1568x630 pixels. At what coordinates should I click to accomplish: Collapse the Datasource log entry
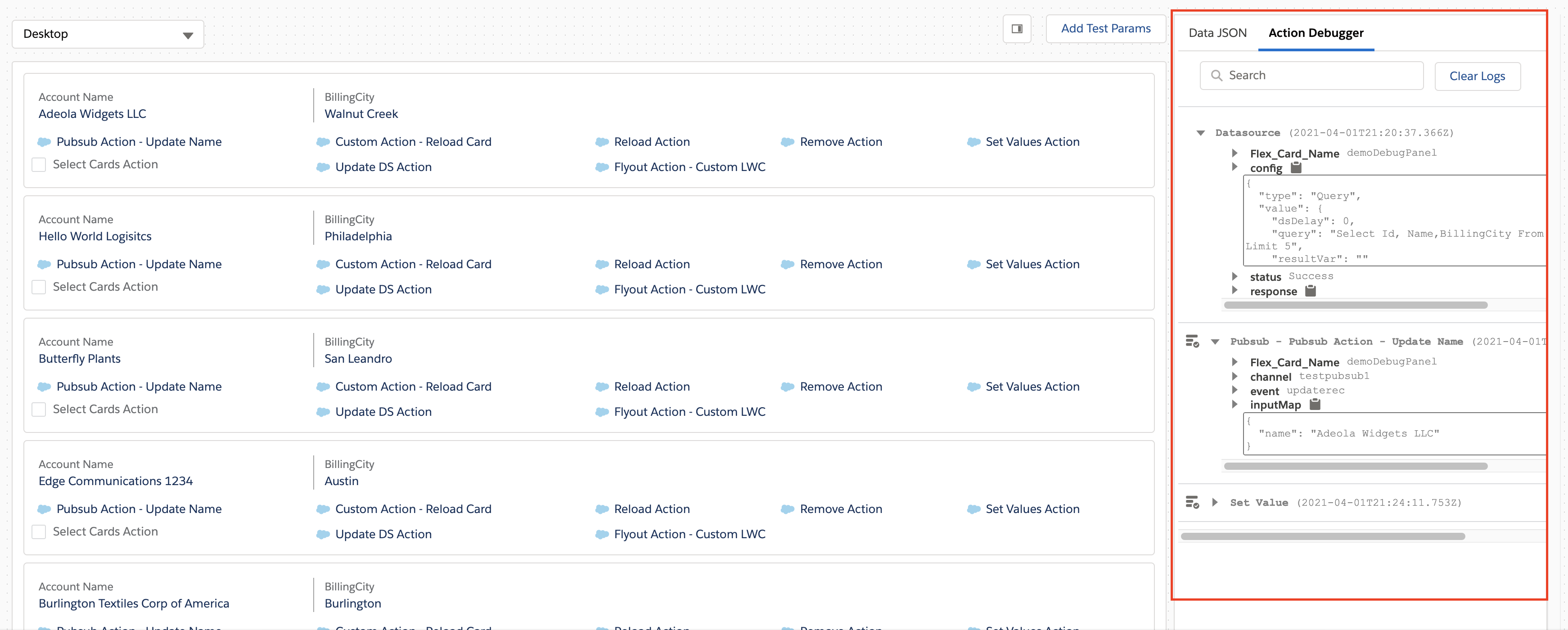(x=1200, y=133)
